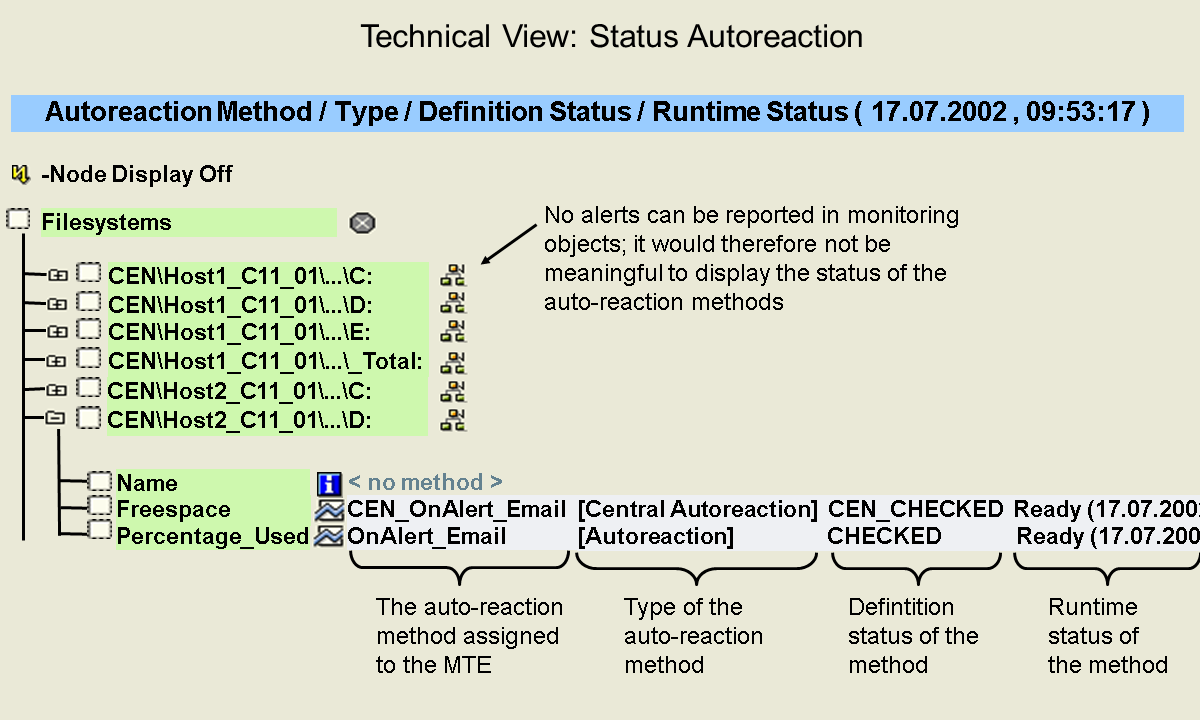This screenshot has height=720, width=1200.
Task: Click the blue info icon beside Name
Action: [x=329, y=484]
